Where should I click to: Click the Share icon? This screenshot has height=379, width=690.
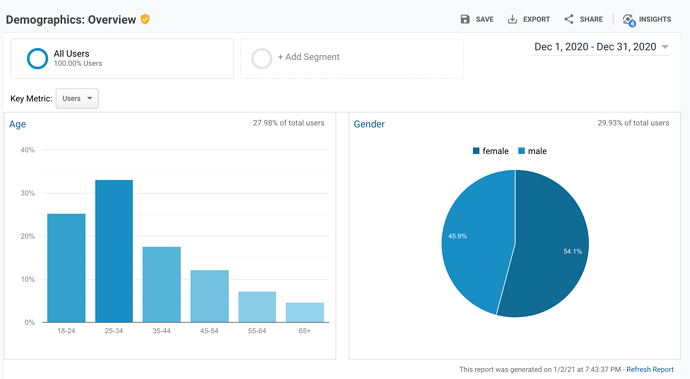coord(569,19)
